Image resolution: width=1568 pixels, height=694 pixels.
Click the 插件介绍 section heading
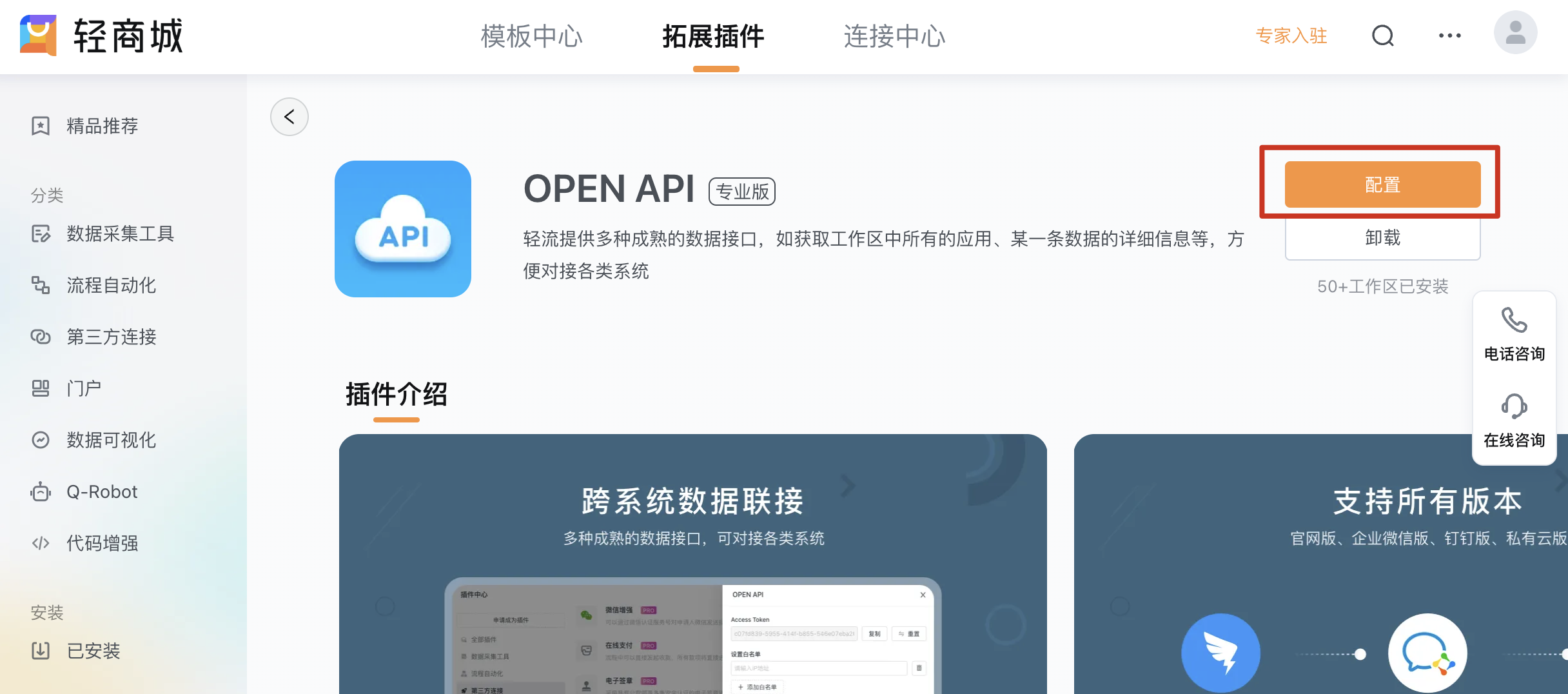click(x=397, y=394)
